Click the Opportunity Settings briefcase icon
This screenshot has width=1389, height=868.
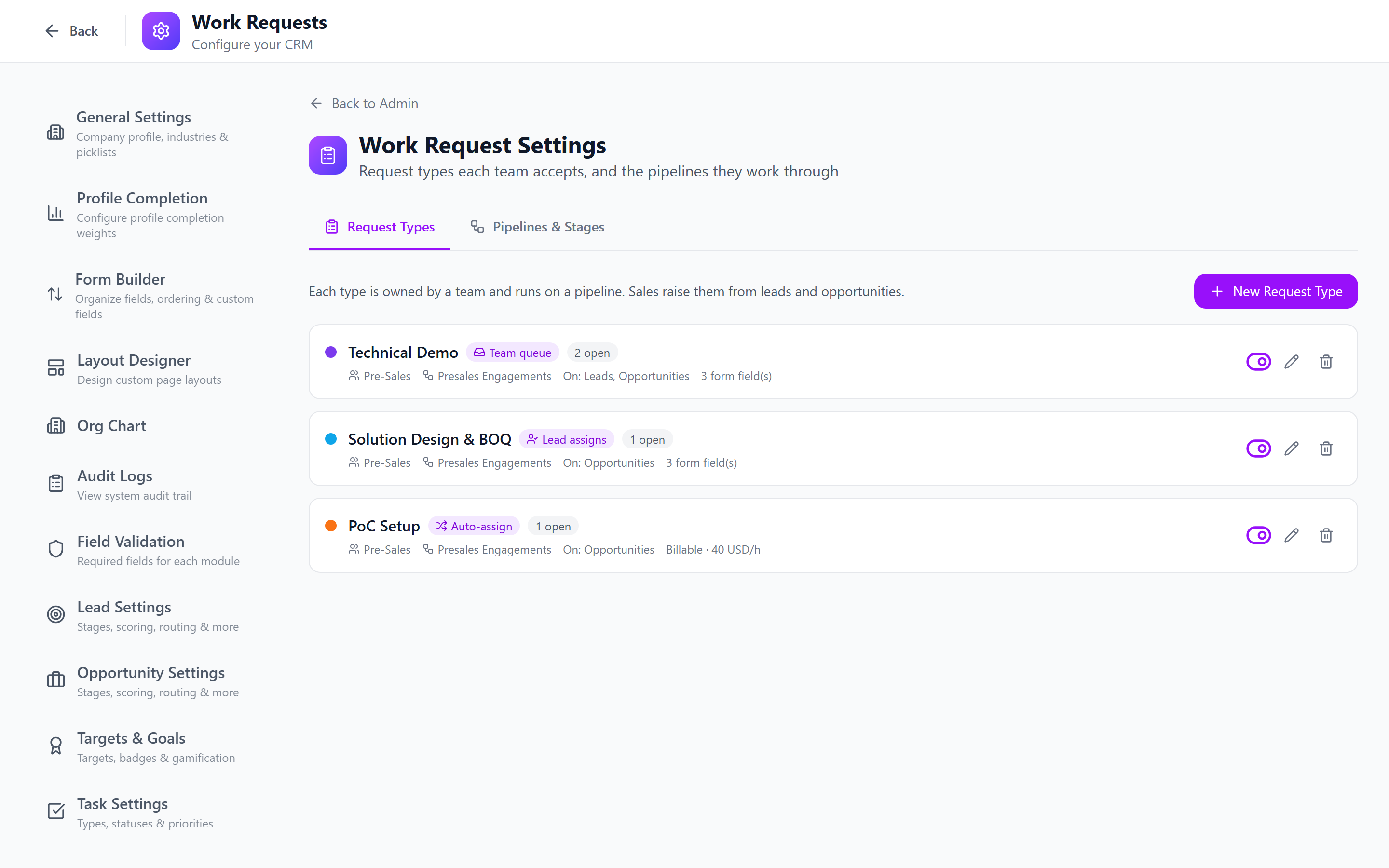pyautogui.click(x=55, y=680)
